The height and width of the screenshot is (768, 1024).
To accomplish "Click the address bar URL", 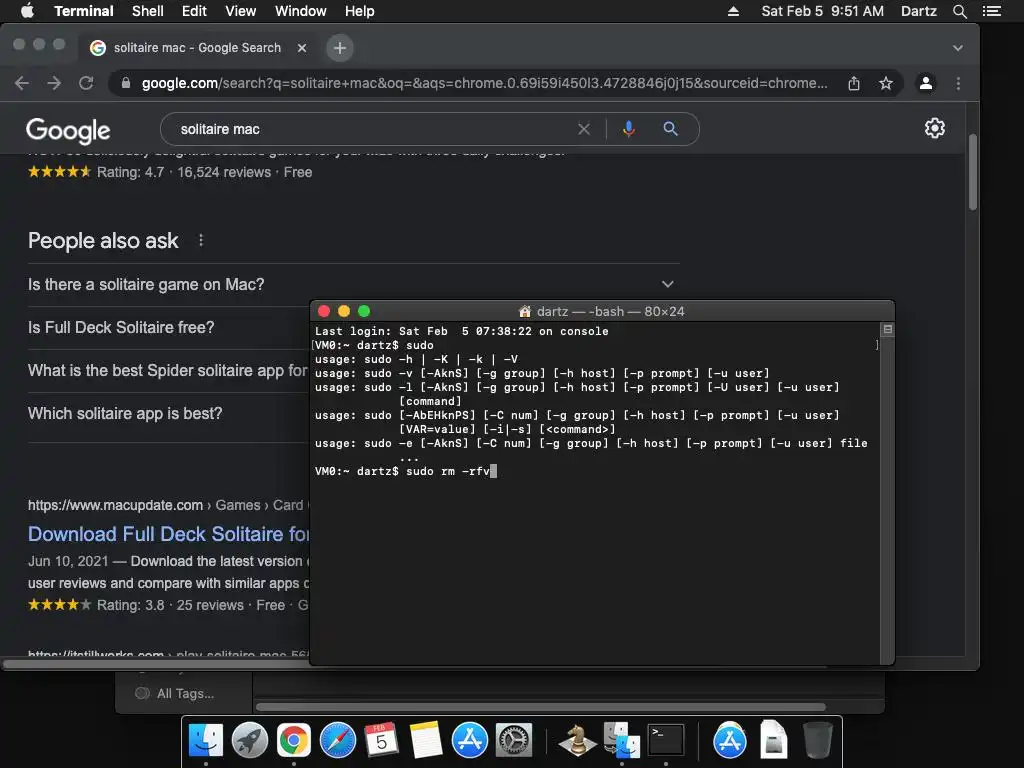I will pos(485,83).
